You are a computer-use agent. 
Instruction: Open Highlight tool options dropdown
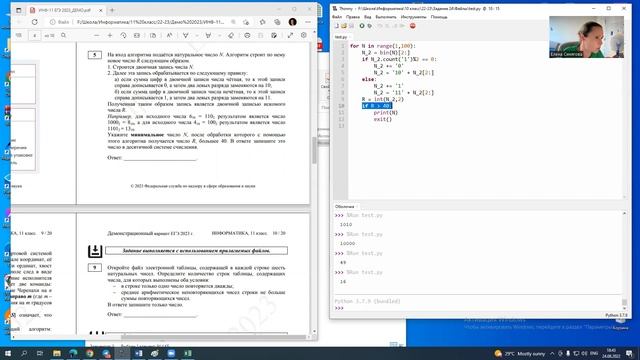tap(219, 36)
